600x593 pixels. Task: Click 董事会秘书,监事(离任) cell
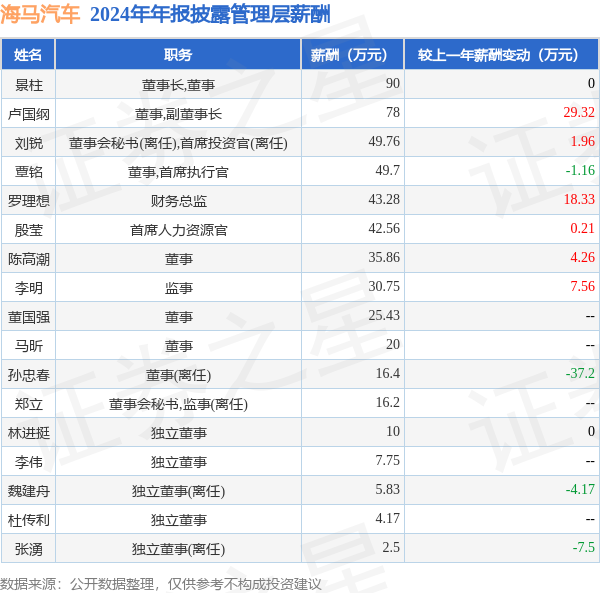[178, 404]
